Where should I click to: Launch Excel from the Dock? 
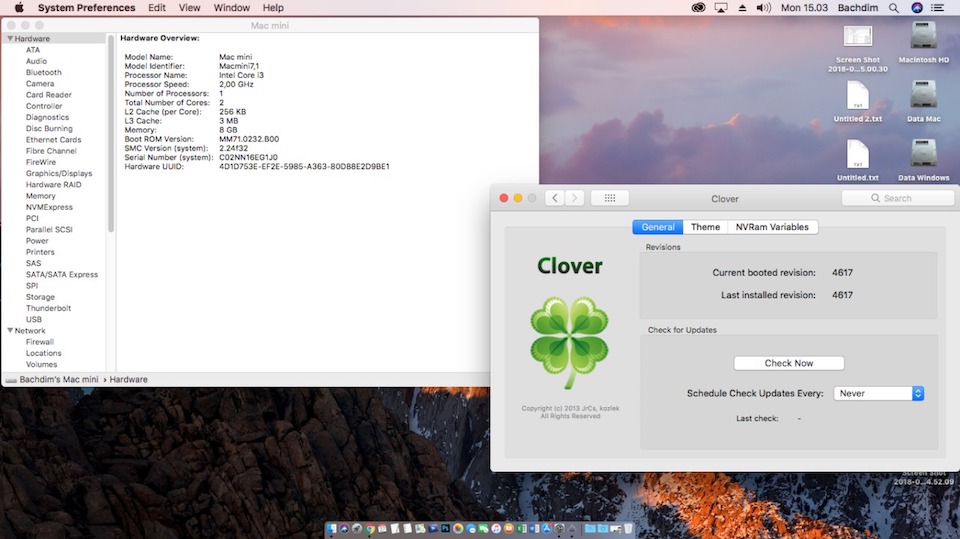coord(522,529)
